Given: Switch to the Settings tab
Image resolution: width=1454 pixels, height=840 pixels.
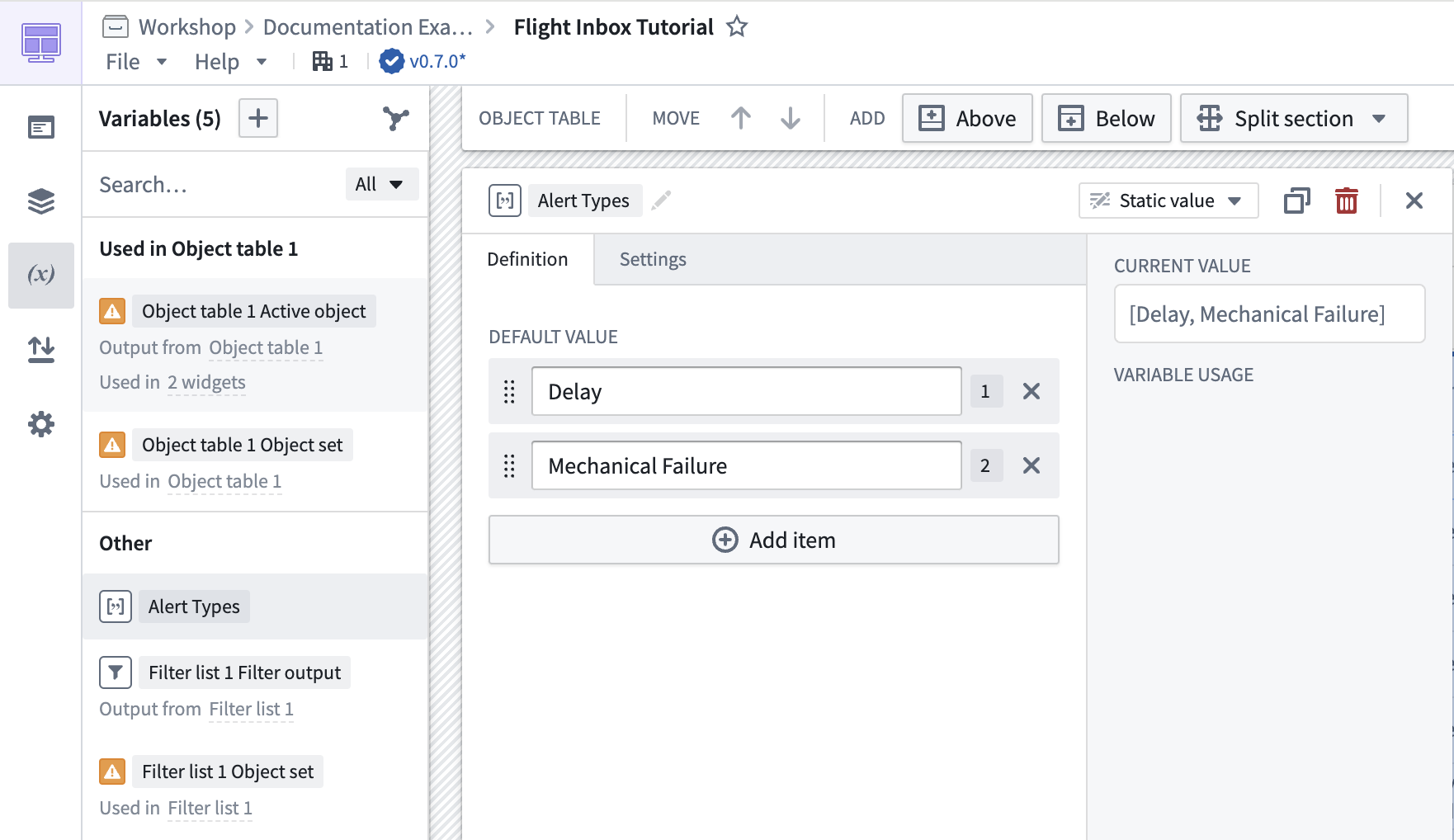Looking at the screenshot, I should (653, 259).
